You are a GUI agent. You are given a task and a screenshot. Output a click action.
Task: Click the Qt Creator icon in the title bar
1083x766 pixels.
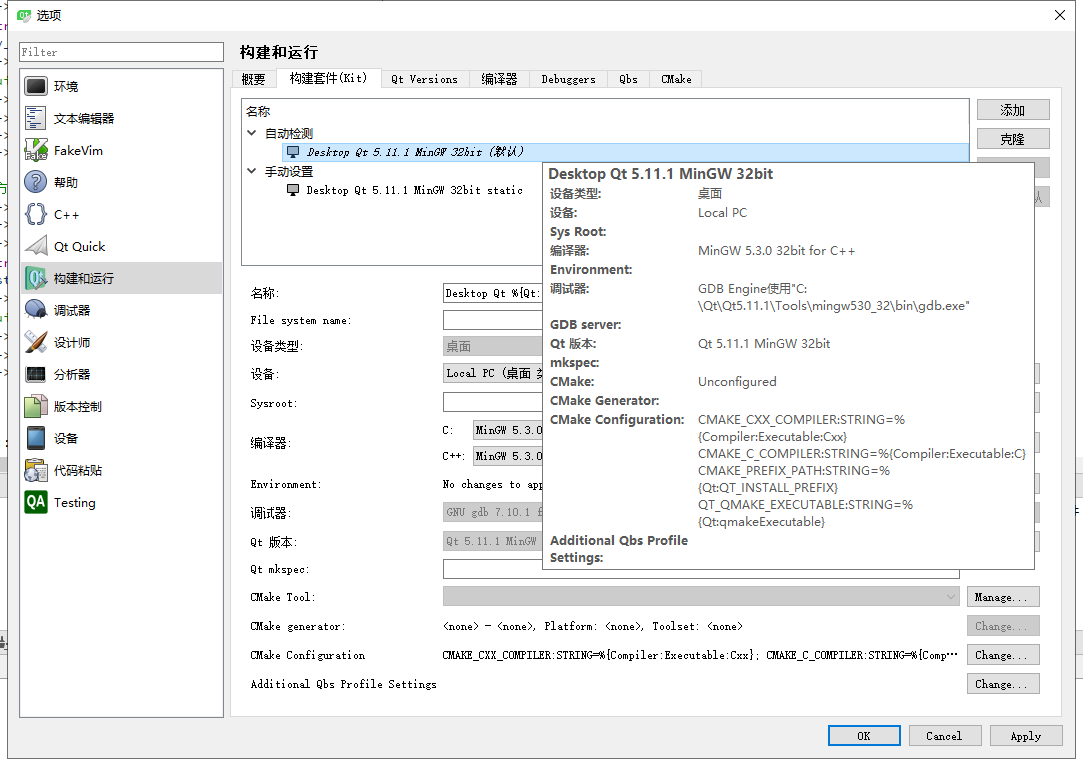pyautogui.click(x=24, y=15)
